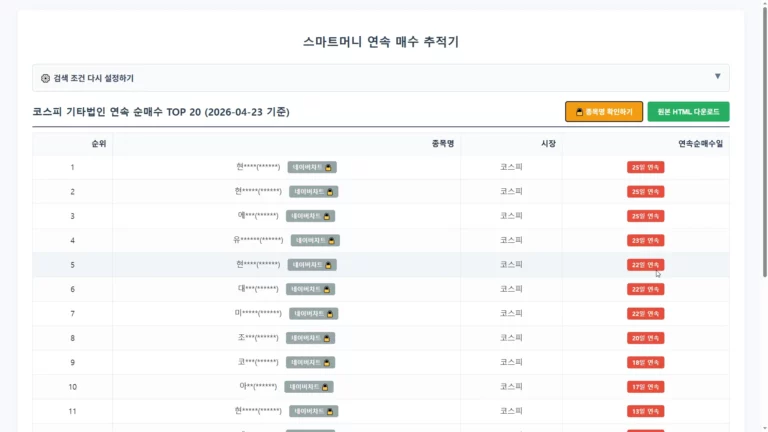Click the 25일 연속 badge in rank 2
The image size is (768, 432).
pyautogui.click(x=646, y=192)
